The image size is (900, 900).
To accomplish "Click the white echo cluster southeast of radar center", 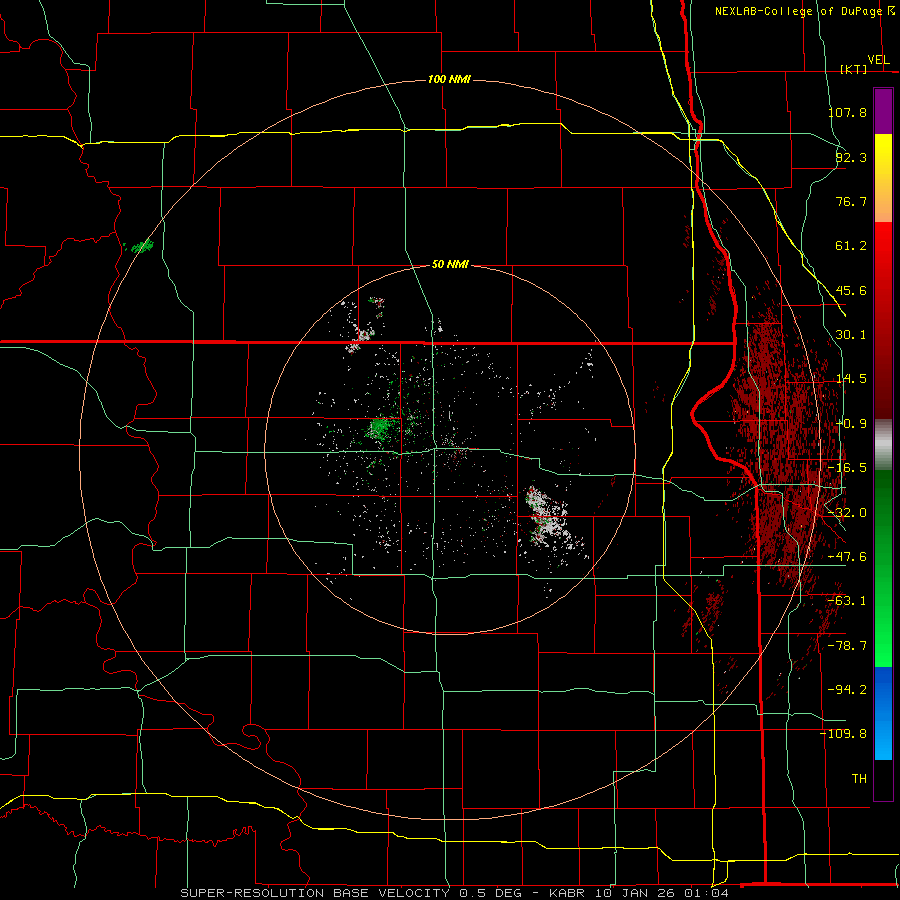I will (547, 519).
